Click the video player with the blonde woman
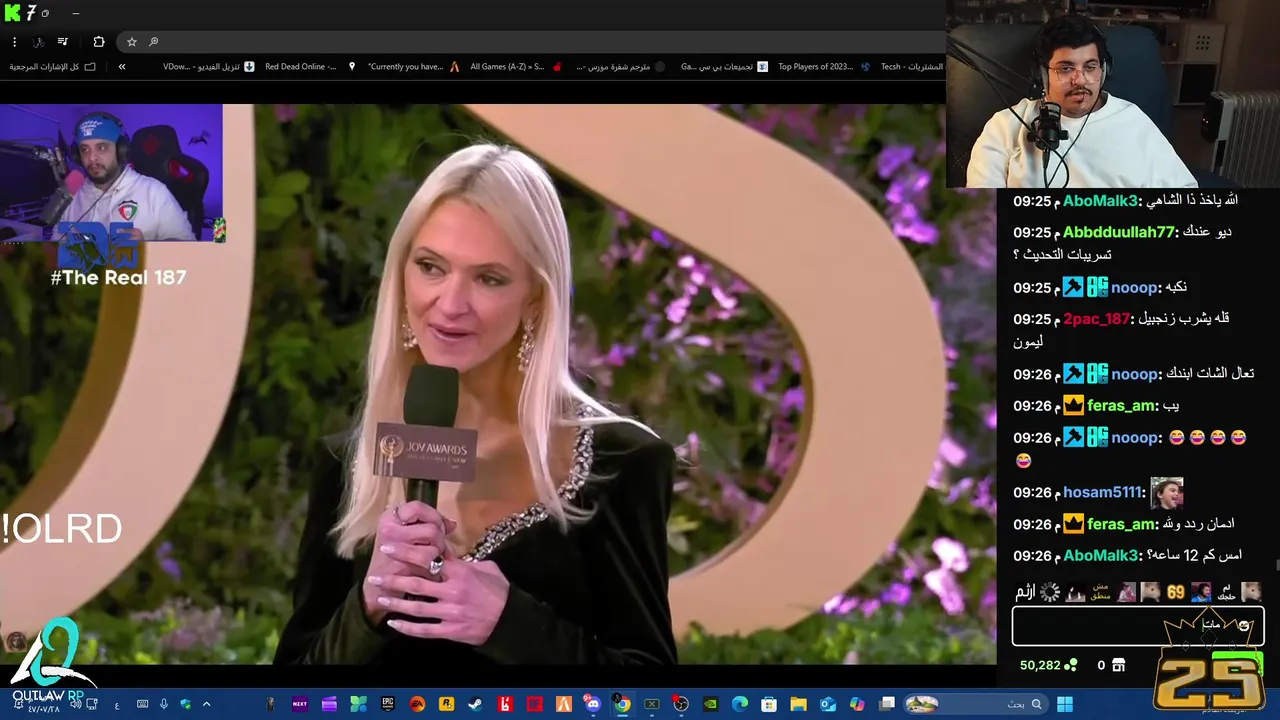 [x=498, y=384]
